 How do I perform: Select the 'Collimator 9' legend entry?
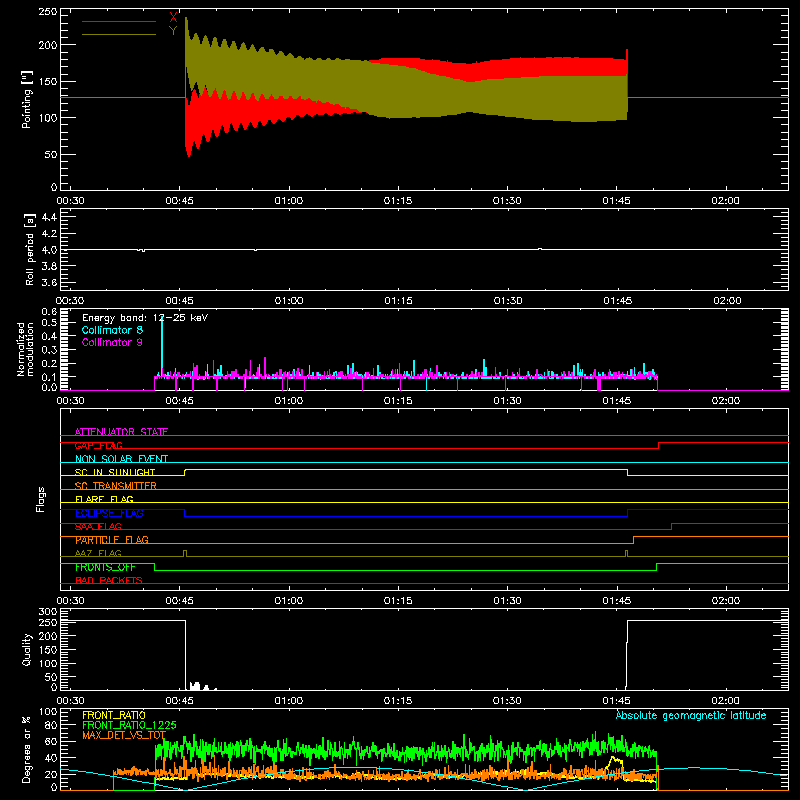click(x=112, y=342)
